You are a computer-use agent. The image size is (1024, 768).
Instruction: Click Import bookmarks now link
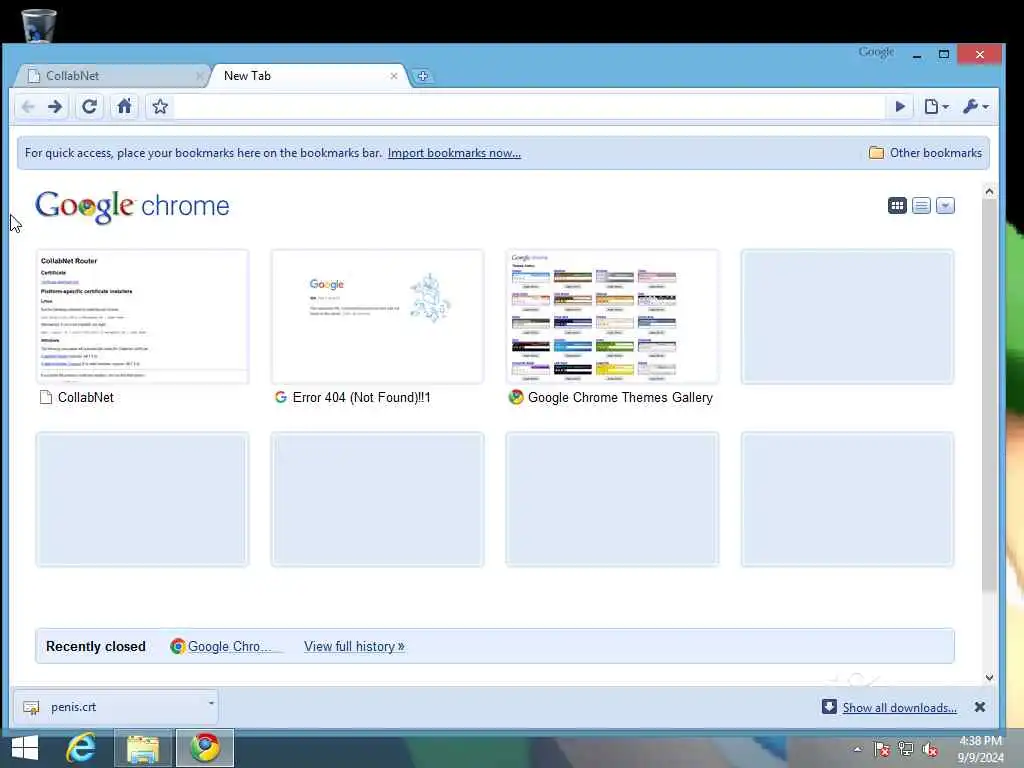click(454, 153)
